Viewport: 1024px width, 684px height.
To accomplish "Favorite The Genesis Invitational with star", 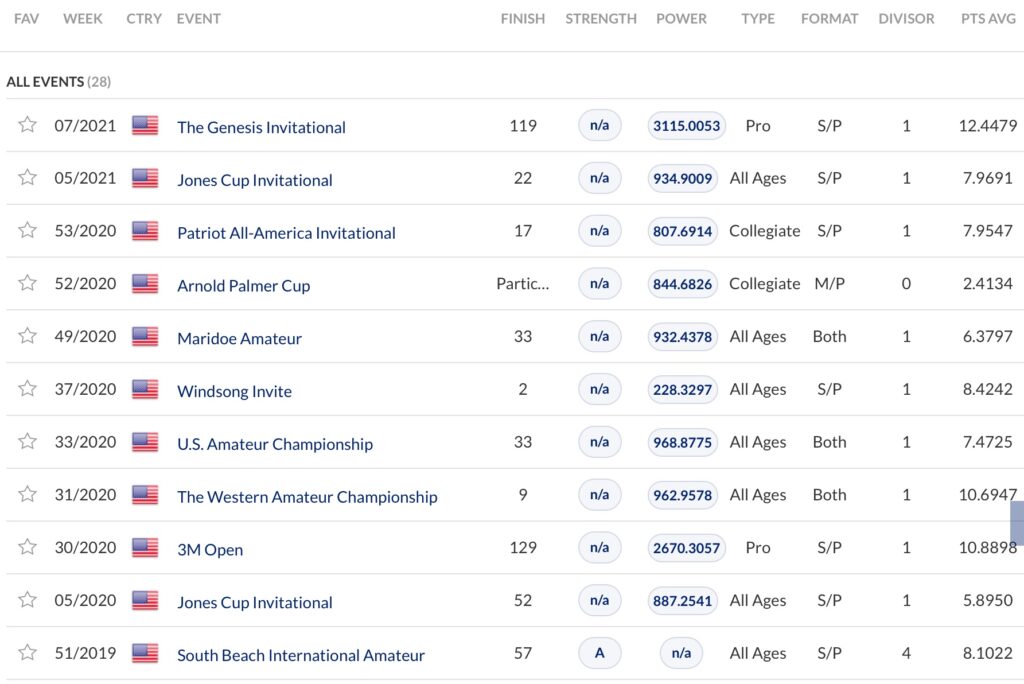I will [x=28, y=125].
